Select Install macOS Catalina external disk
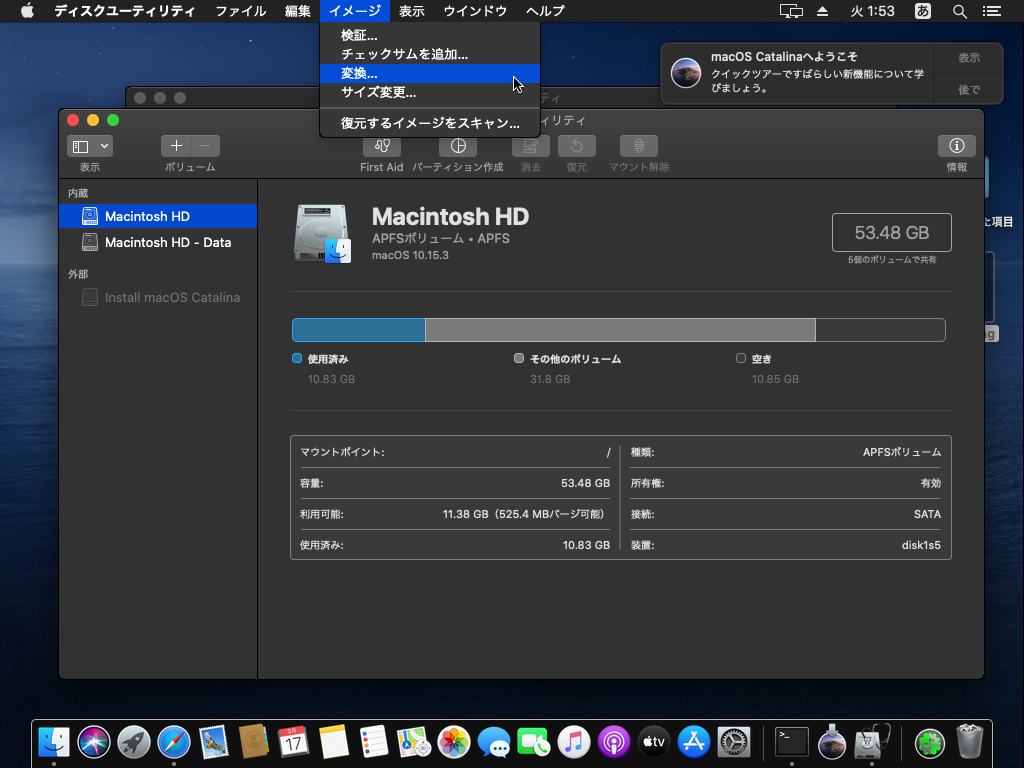The width and height of the screenshot is (1024, 768). [x=158, y=297]
